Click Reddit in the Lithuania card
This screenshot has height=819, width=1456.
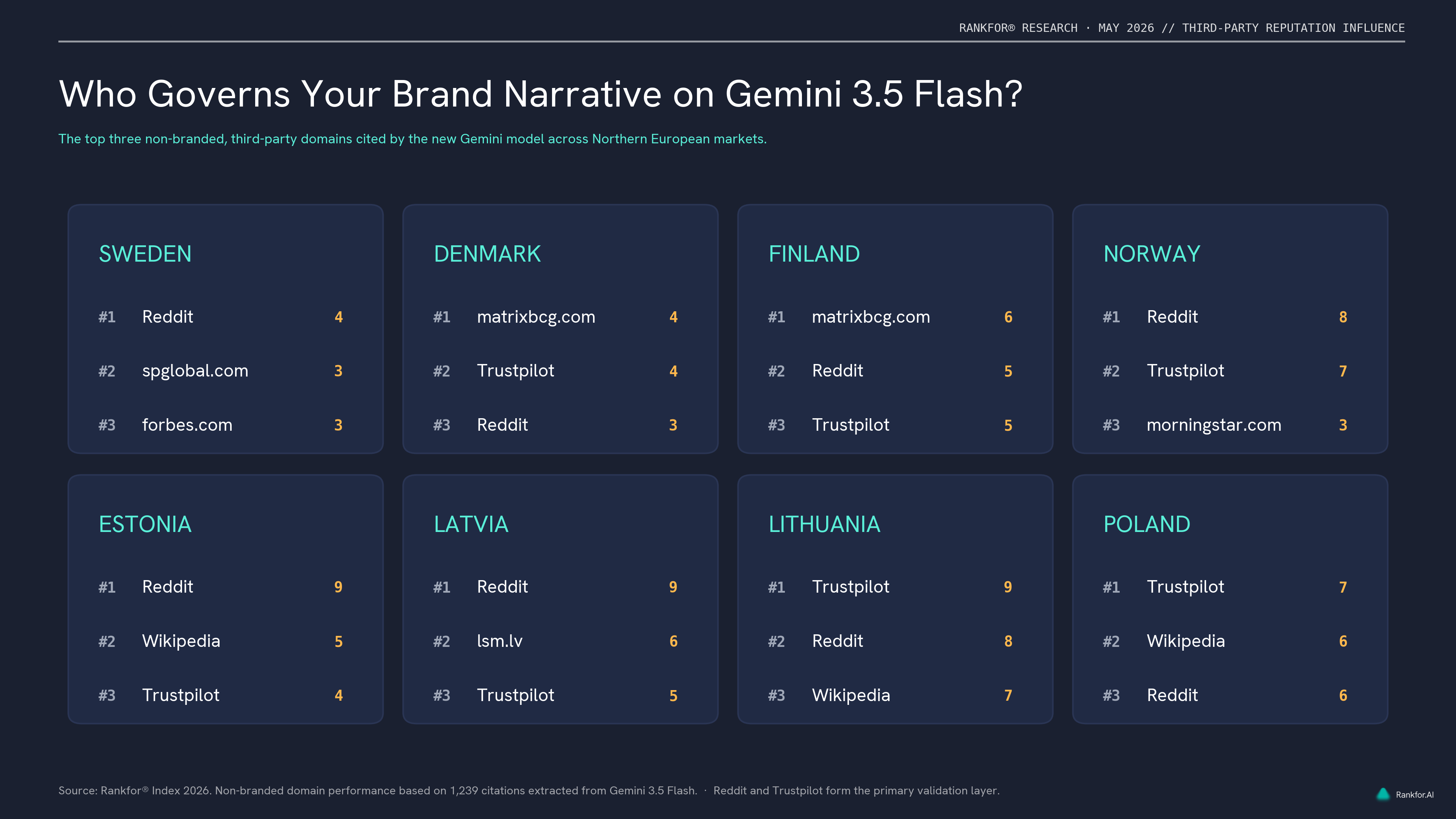838,641
